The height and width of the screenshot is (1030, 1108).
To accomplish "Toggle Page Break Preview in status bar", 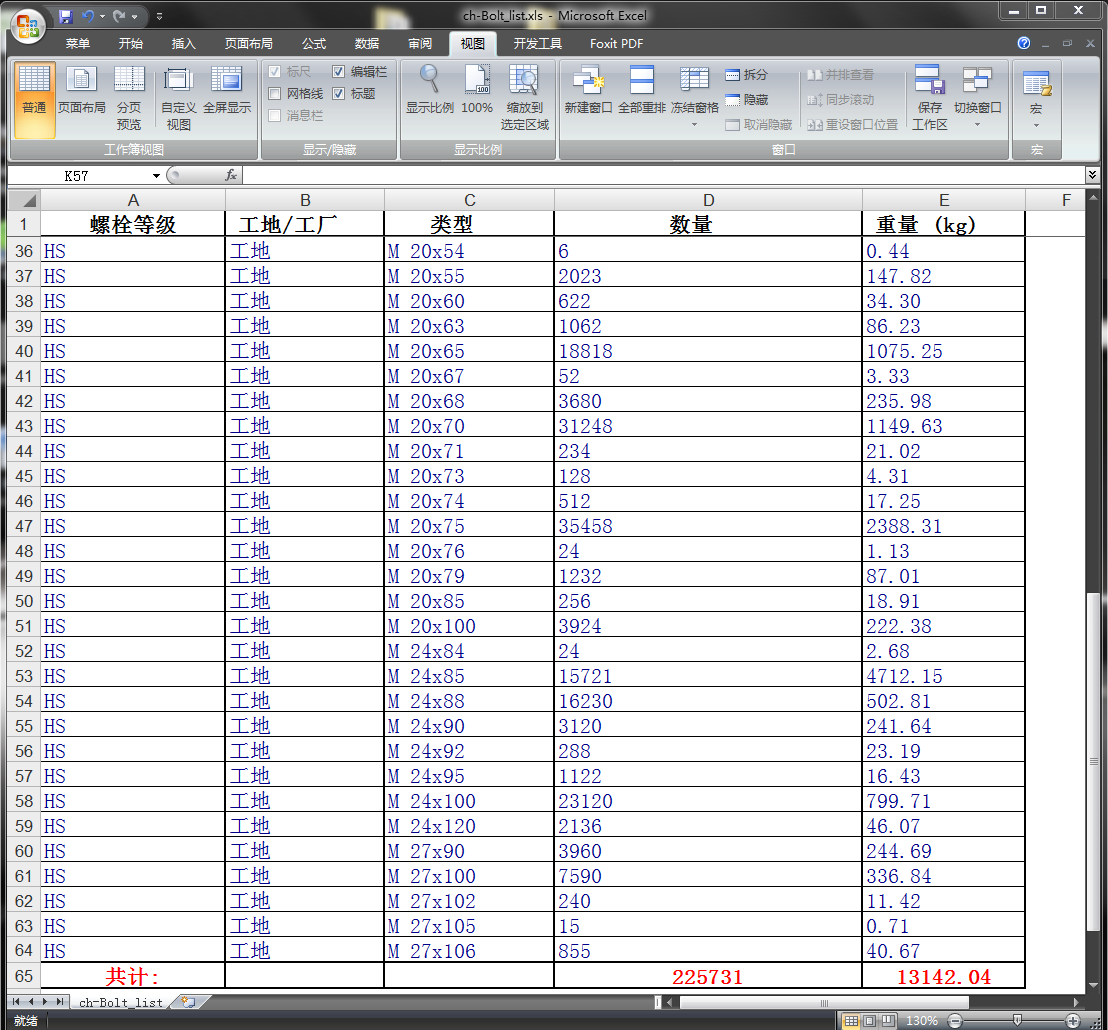I will point(888,1021).
